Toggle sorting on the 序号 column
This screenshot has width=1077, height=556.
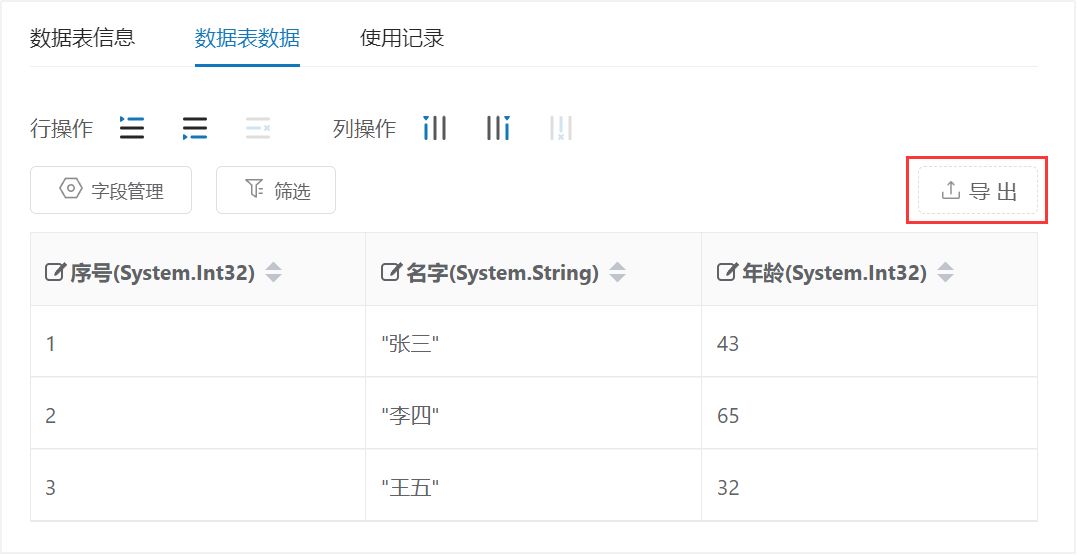(x=273, y=272)
